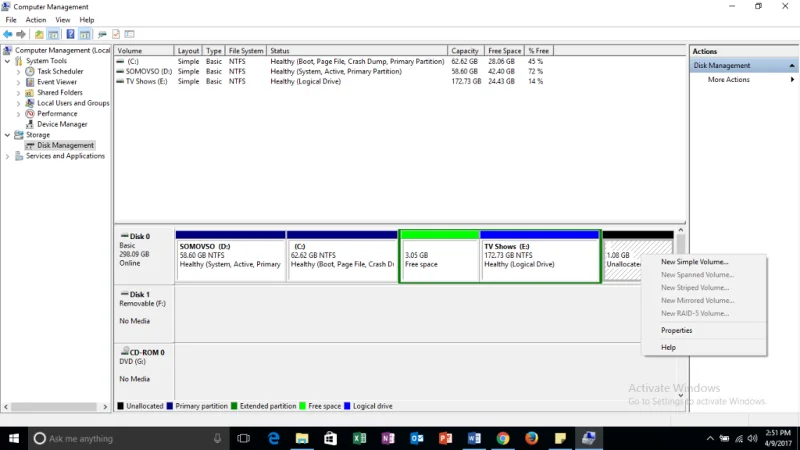
Task: Select TV Shows (E:) logical drive block
Action: [x=540, y=256]
